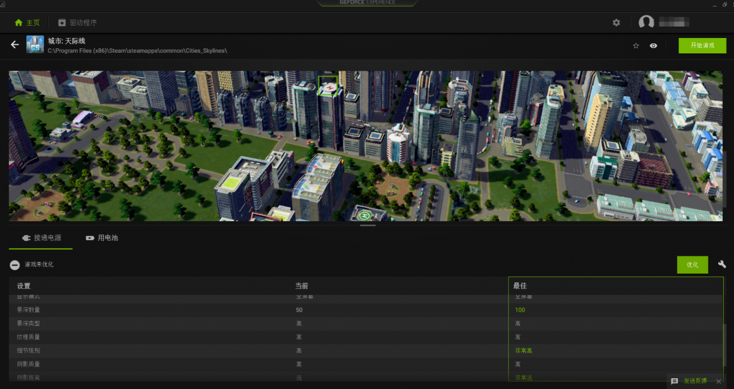Click the optimal value 100
The width and height of the screenshot is (734, 389).
520,310
